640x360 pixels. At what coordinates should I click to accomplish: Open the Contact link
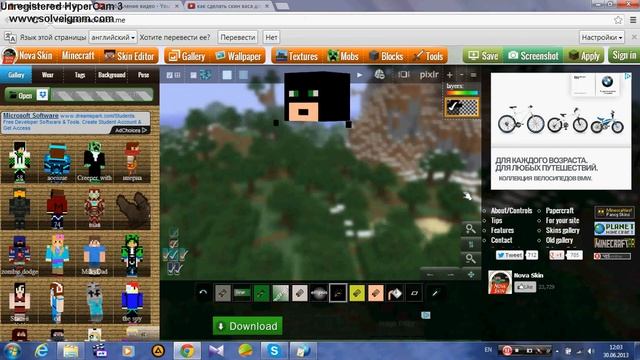pyautogui.click(x=501, y=240)
